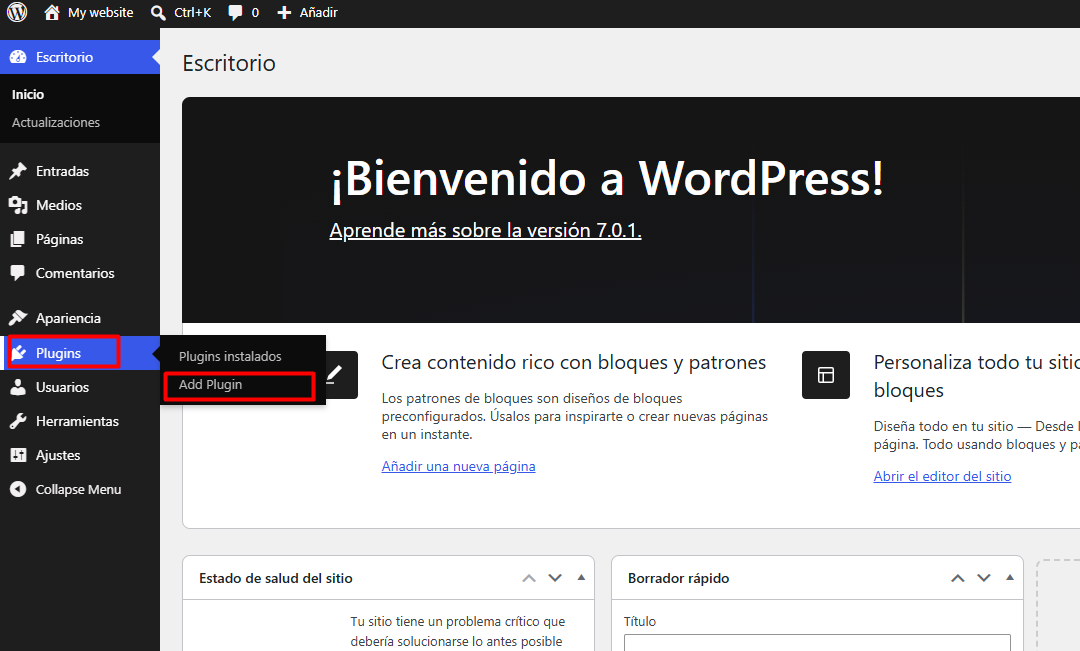The height and width of the screenshot is (651, 1080).
Task: Click the Añadir plus icon
Action: tap(284, 12)
